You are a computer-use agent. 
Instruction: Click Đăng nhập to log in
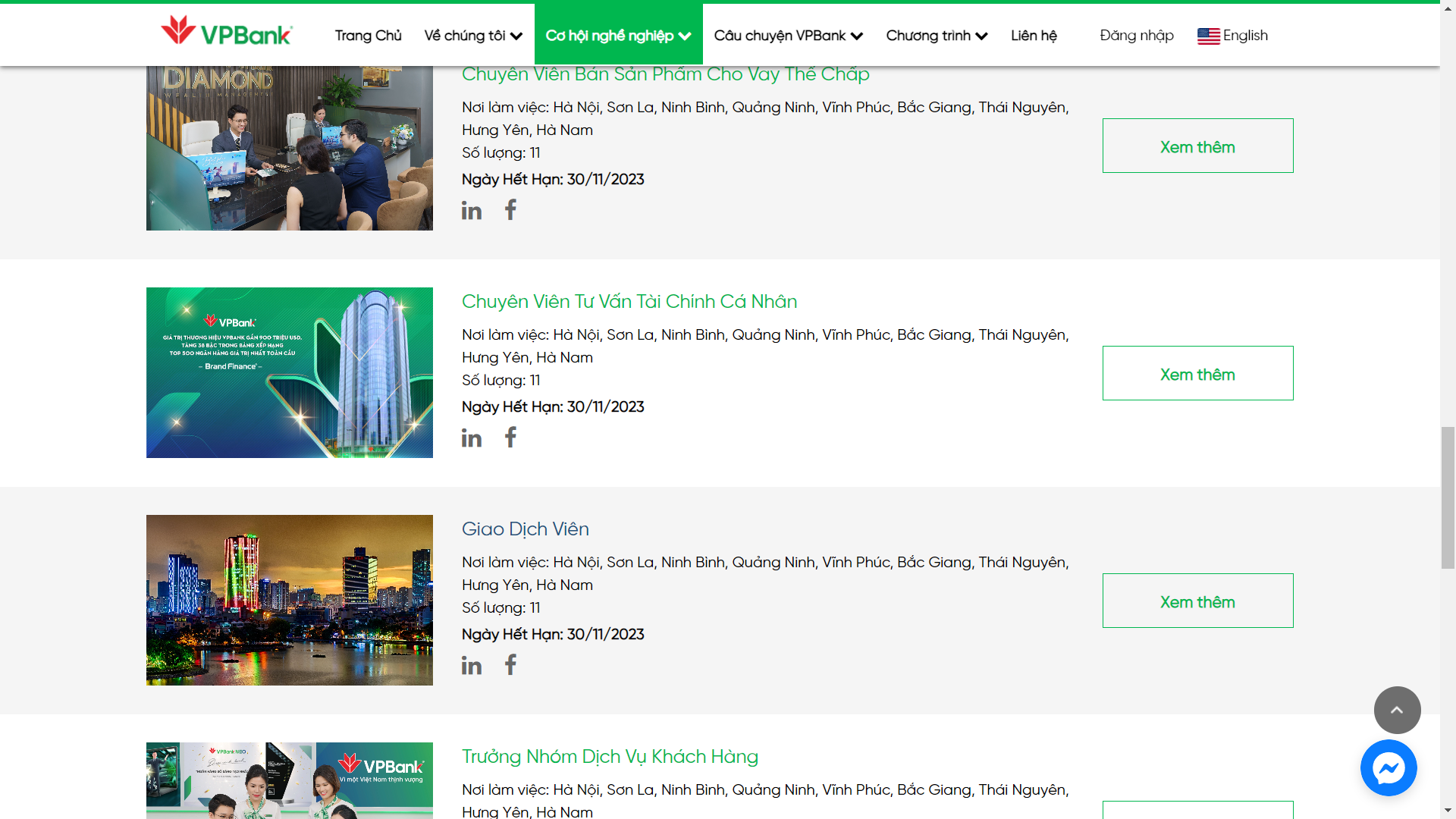click(1137, 36)
